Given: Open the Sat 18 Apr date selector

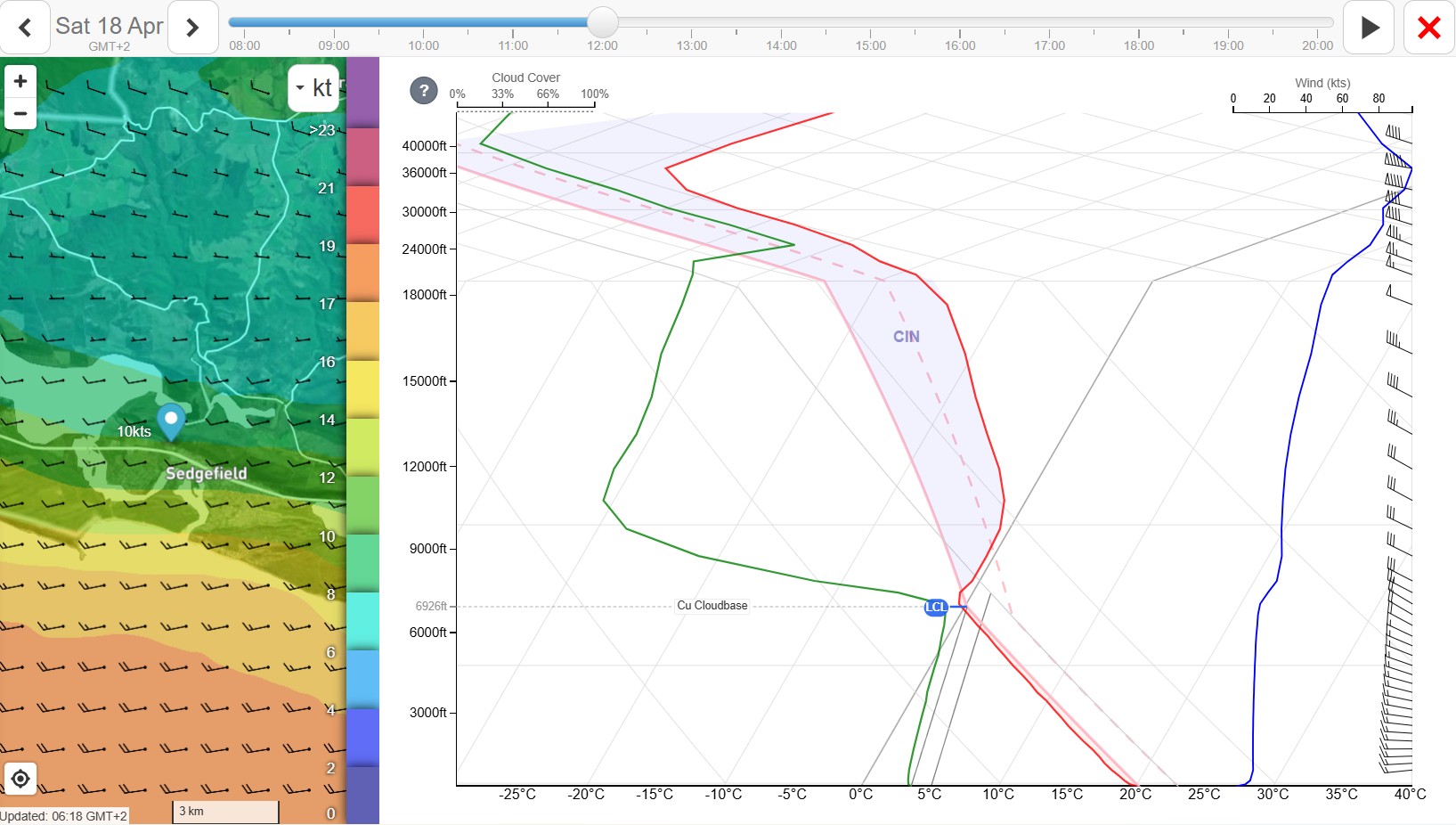Looking at the screenshot, I should pyautogui.click(x=109, y=28).
